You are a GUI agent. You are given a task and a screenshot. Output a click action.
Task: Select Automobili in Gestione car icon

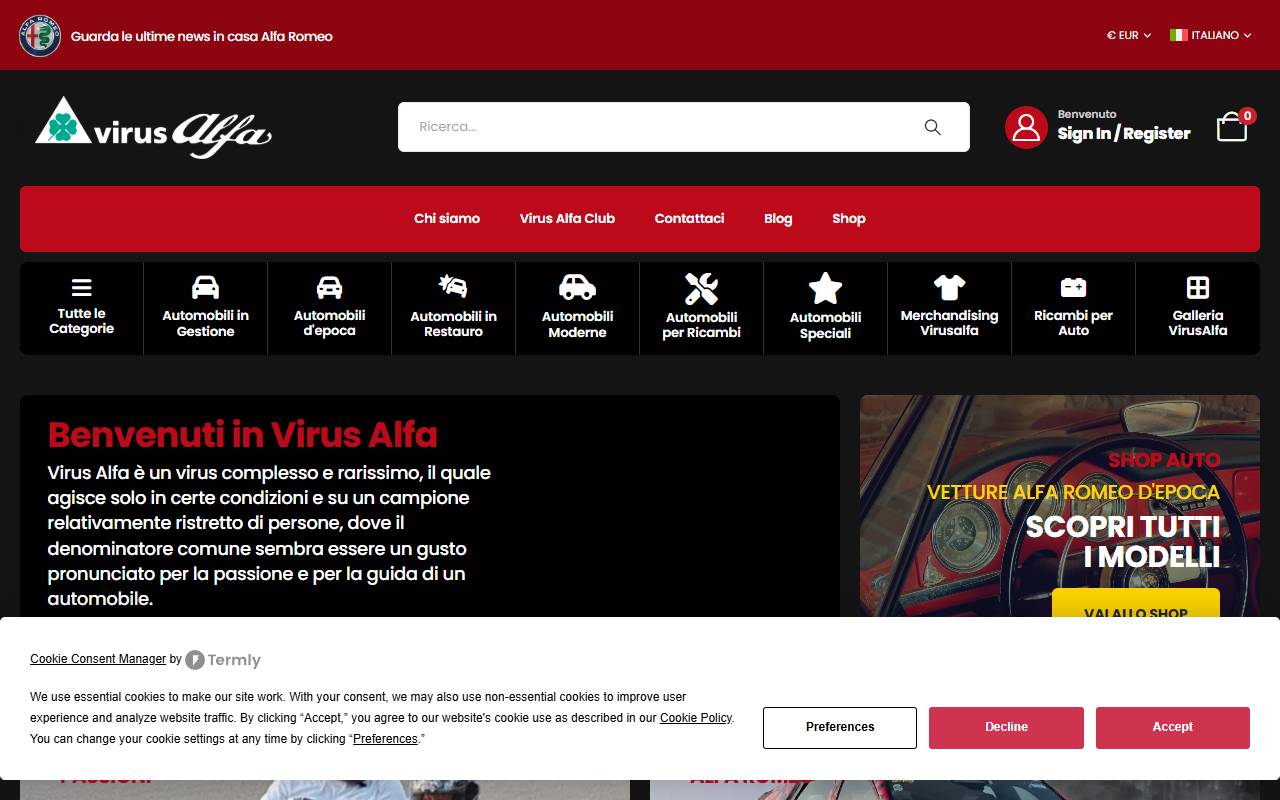(x=205, y=287)
